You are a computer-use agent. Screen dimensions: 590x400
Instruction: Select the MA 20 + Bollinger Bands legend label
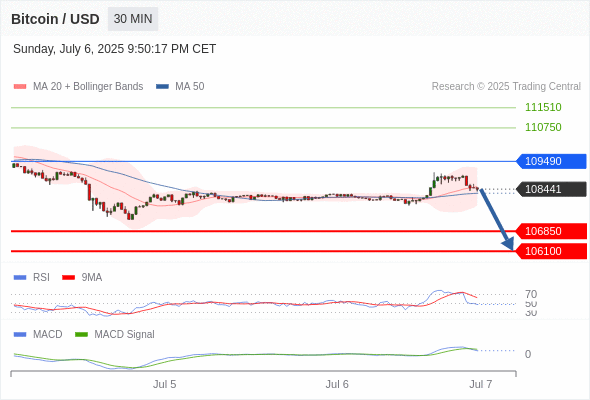[88, 87]
